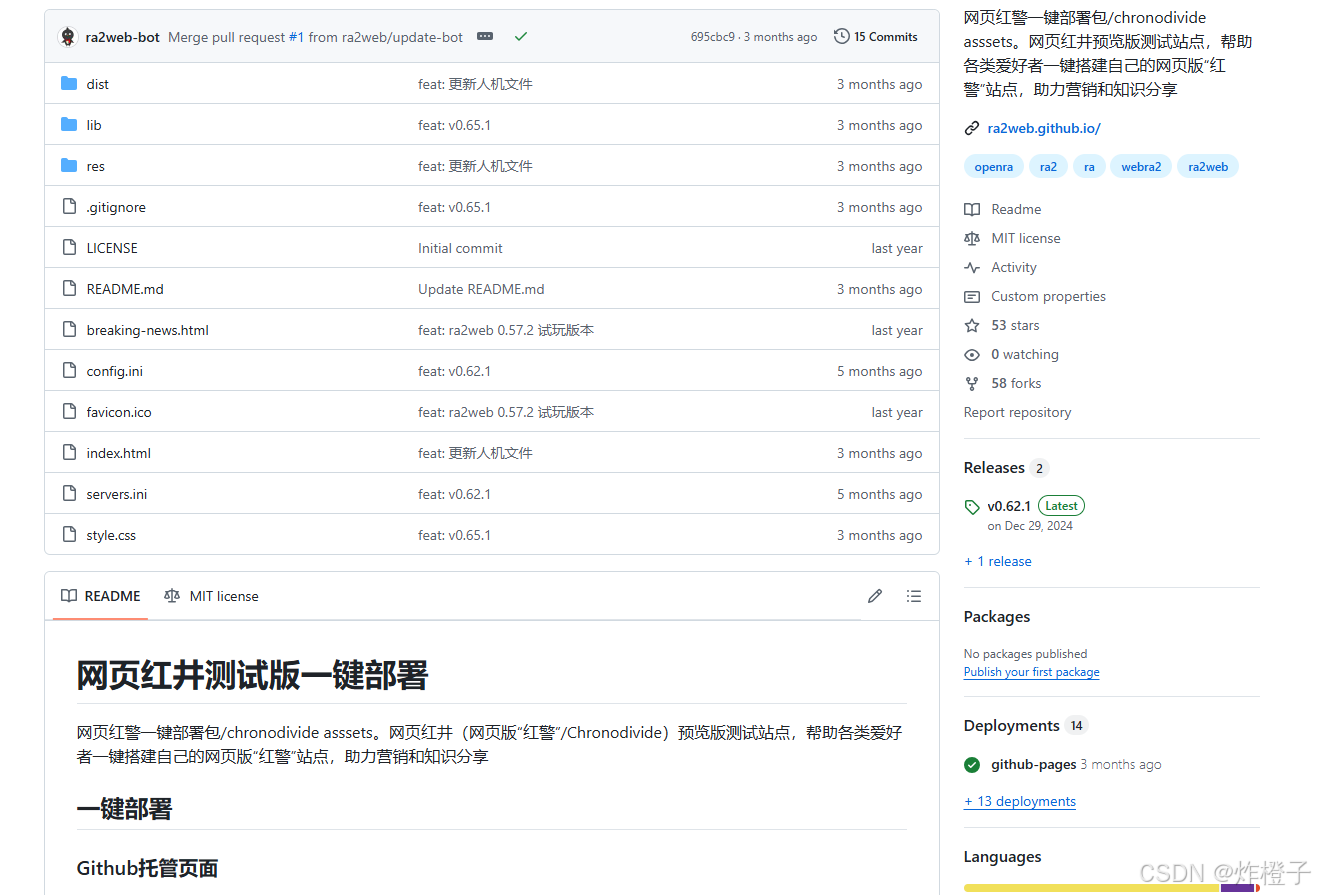Click the 53 stars link
This screenshot has width=1325, height=895.
pyautogui.click(x=1002, y=325)
